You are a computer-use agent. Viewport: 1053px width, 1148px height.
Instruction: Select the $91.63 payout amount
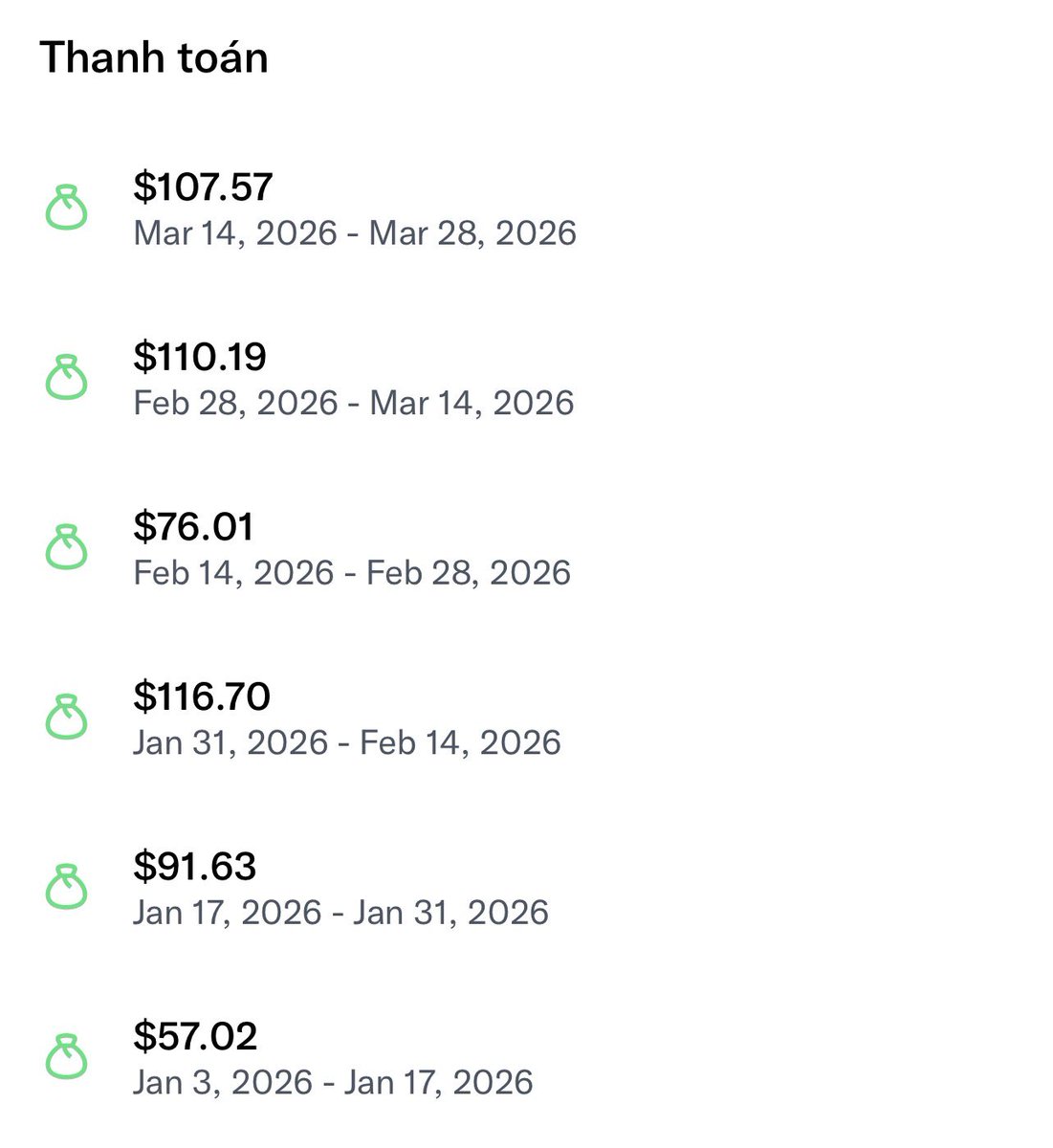point(195,866)
